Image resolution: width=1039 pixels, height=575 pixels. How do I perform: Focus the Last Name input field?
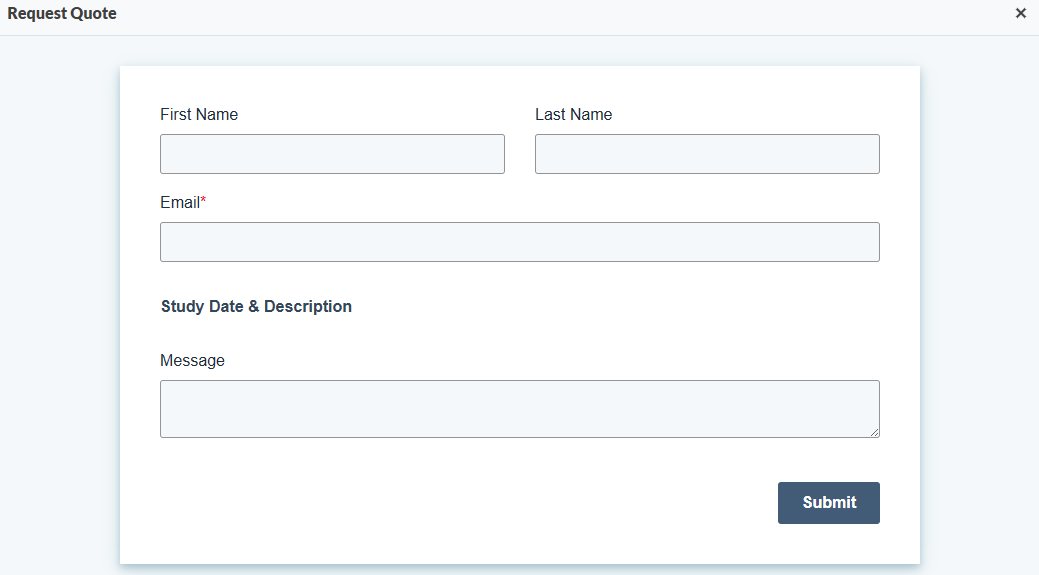point(707,154)
